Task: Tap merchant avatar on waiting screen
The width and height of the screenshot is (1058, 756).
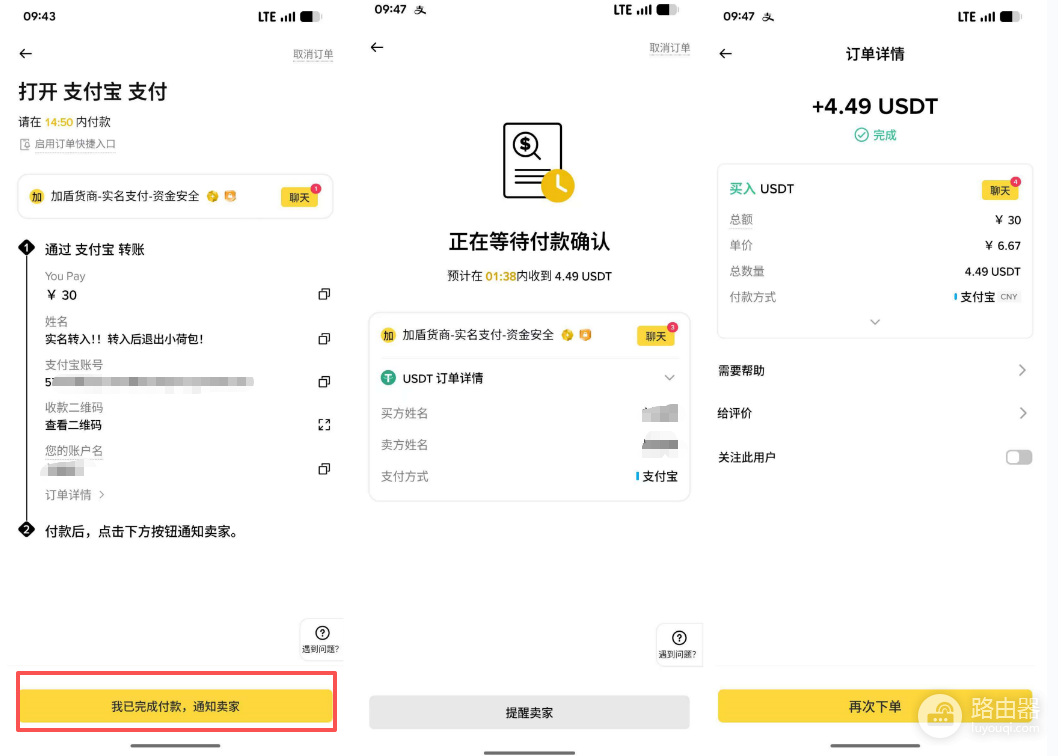Action: coord(388,335)
